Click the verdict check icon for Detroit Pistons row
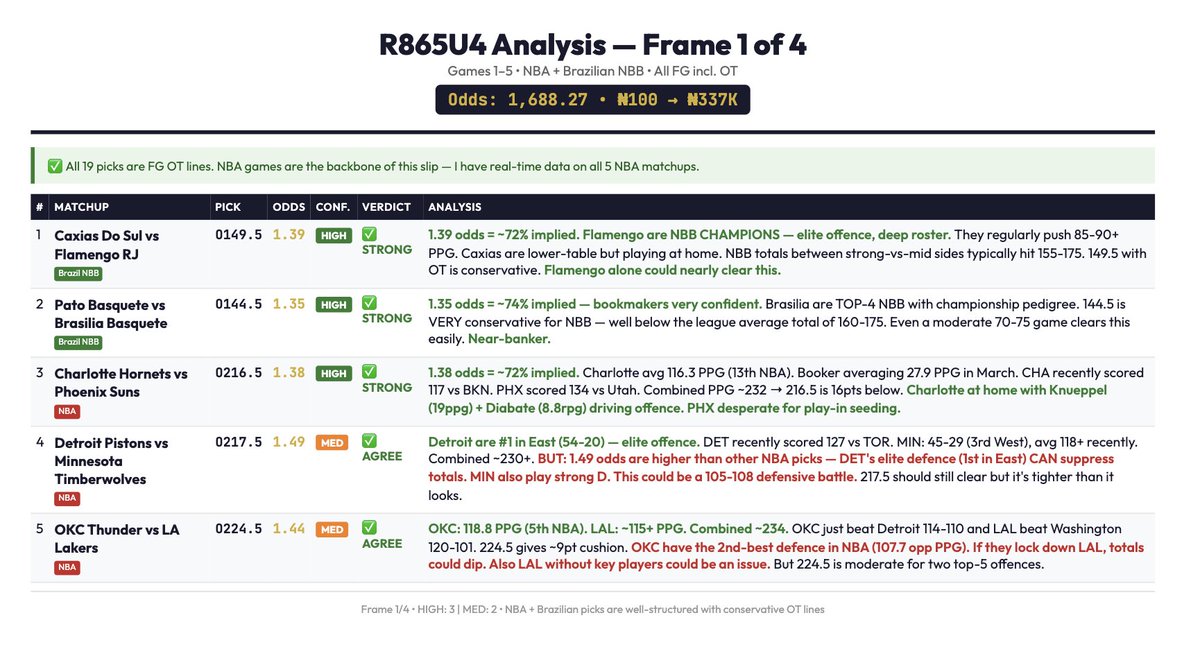1200x656 pixels. point(369,440)
